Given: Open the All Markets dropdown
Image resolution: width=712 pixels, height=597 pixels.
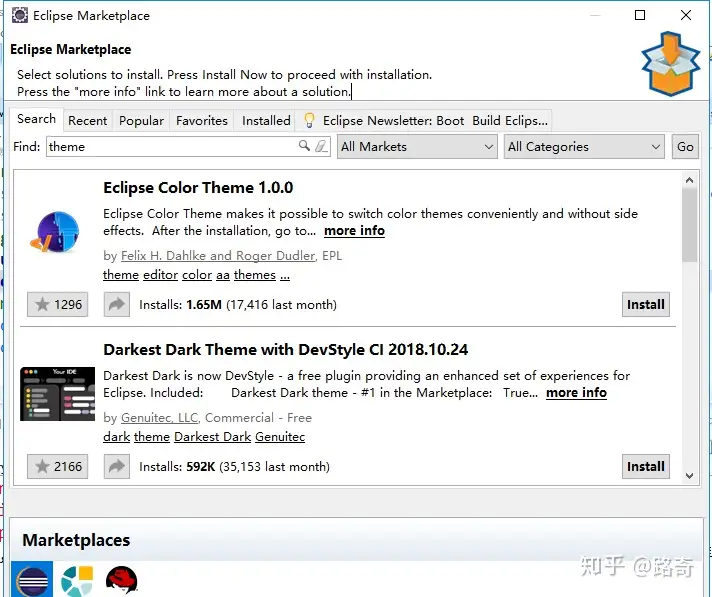Looking at the screenshot, I should (x=417, y=147).
